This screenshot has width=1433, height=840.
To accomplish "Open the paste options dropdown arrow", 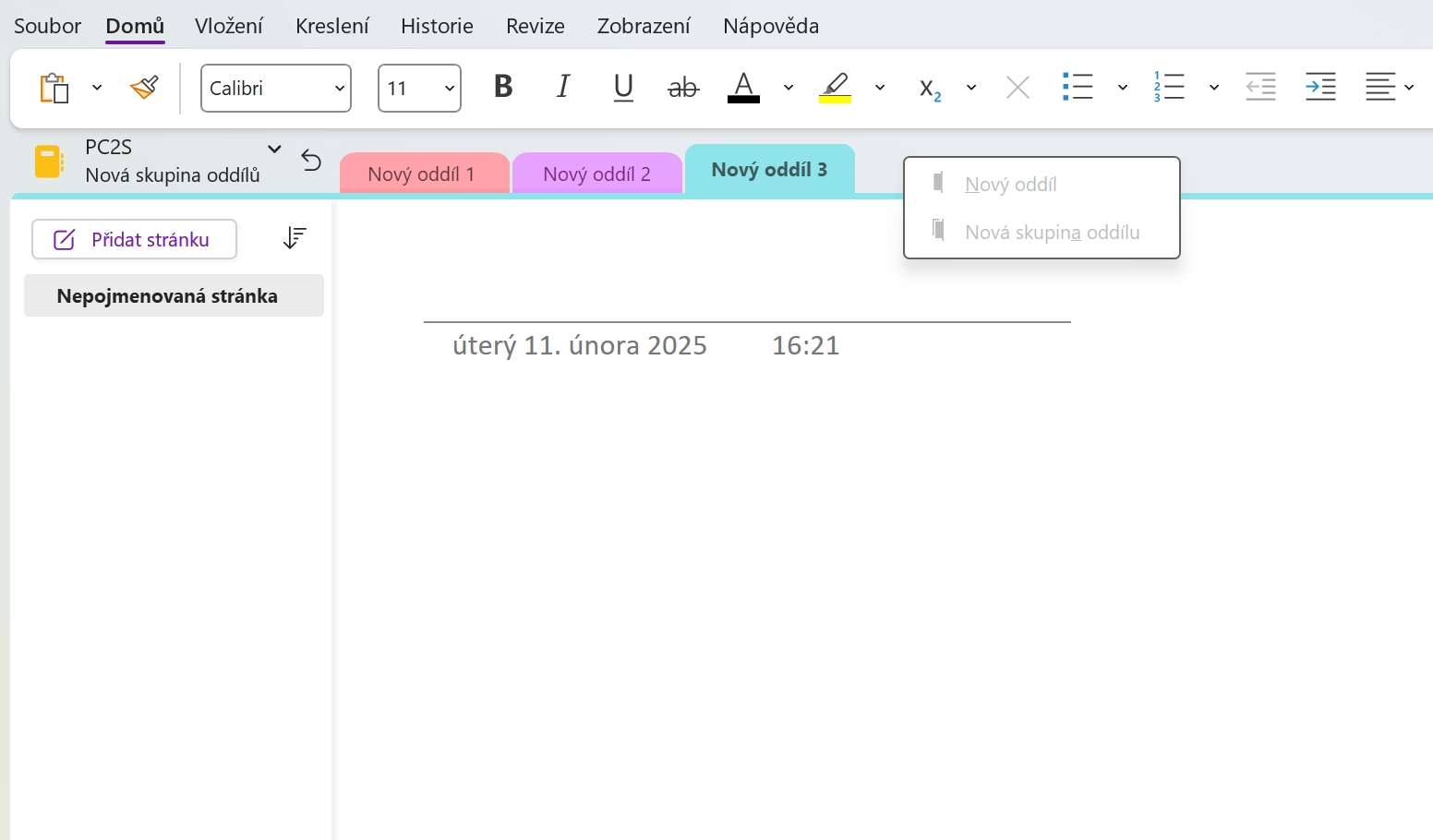I will coord(97,88).
